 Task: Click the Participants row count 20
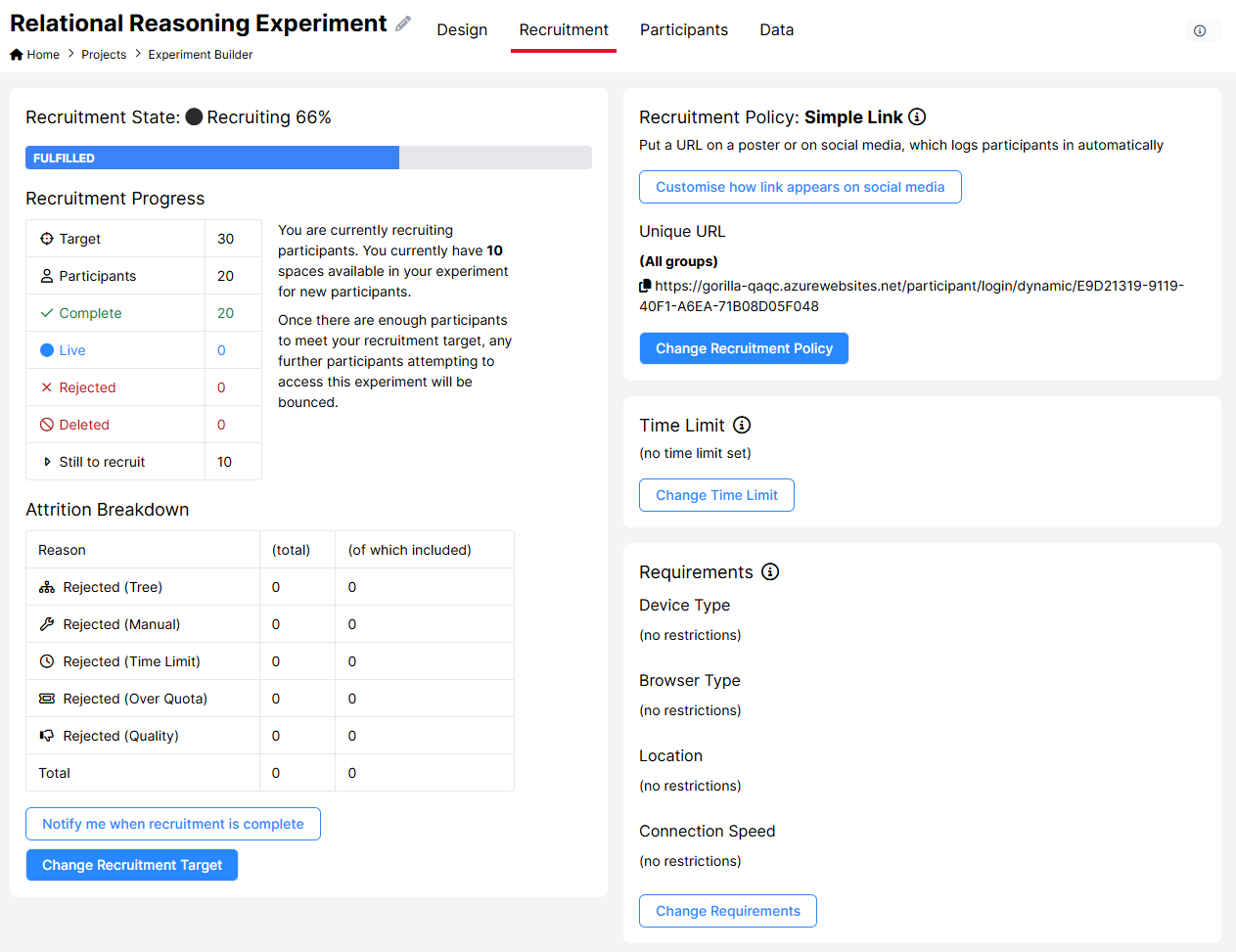(x=233, y=276)
